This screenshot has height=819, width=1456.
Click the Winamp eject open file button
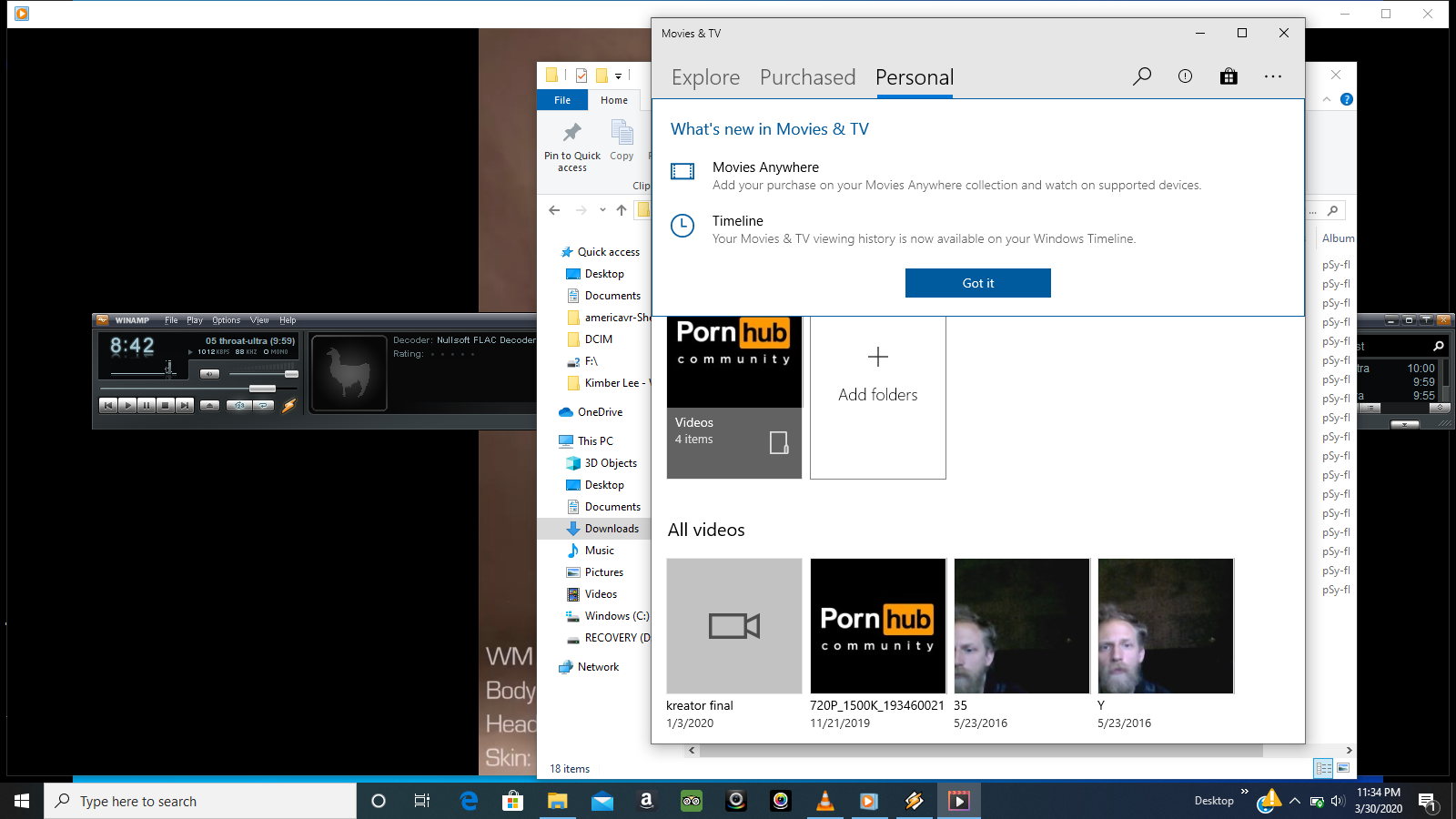point(209,405)
